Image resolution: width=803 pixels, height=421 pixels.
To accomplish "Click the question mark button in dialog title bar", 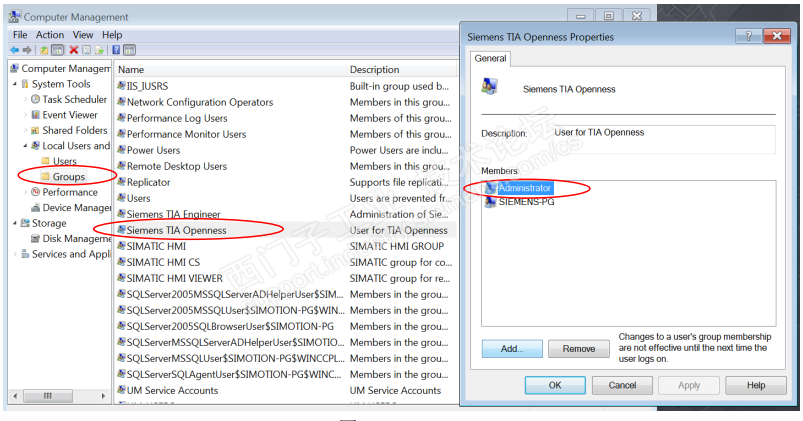I will coord(748,36).
